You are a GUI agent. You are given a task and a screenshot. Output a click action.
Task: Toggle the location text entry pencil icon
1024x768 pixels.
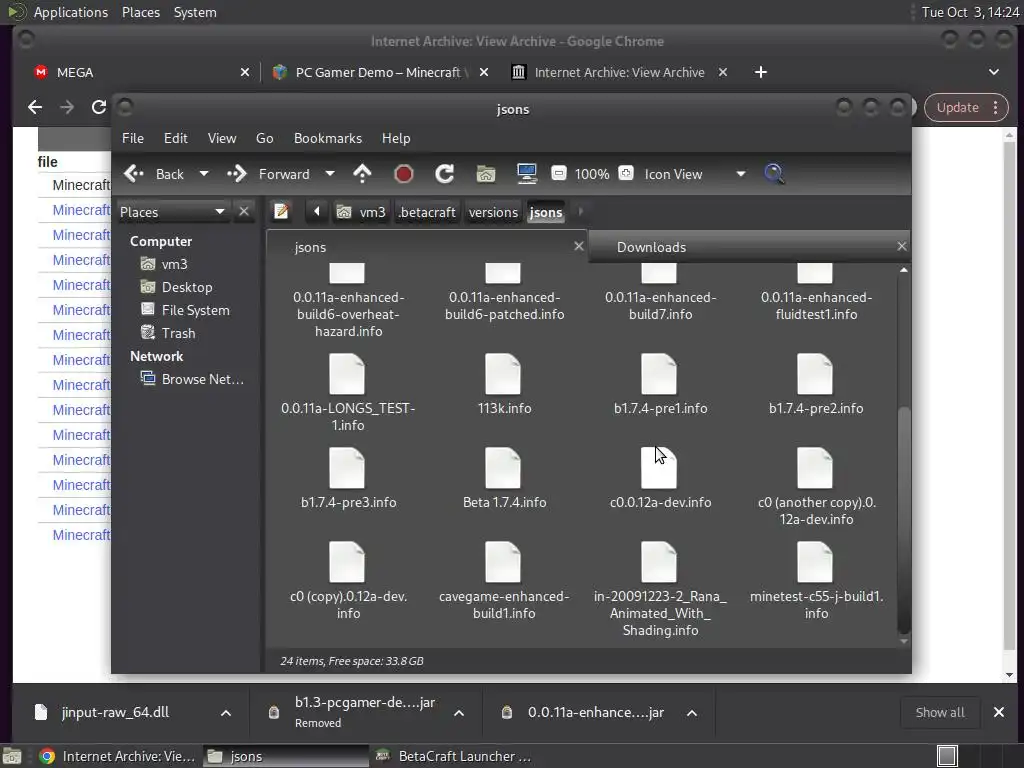(x=281, y=212)
